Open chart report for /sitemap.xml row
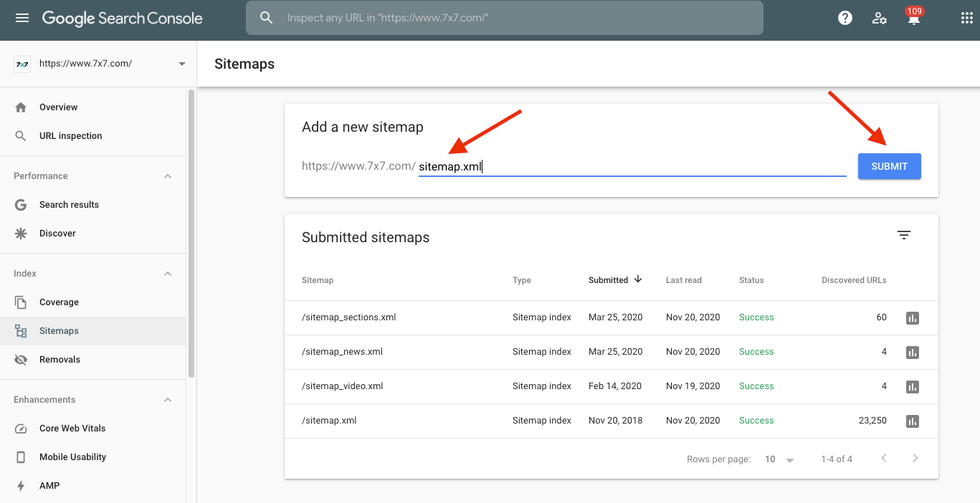The width and height of the screenshot is (980, 503). pyautogui.click(x=912, y=421)
